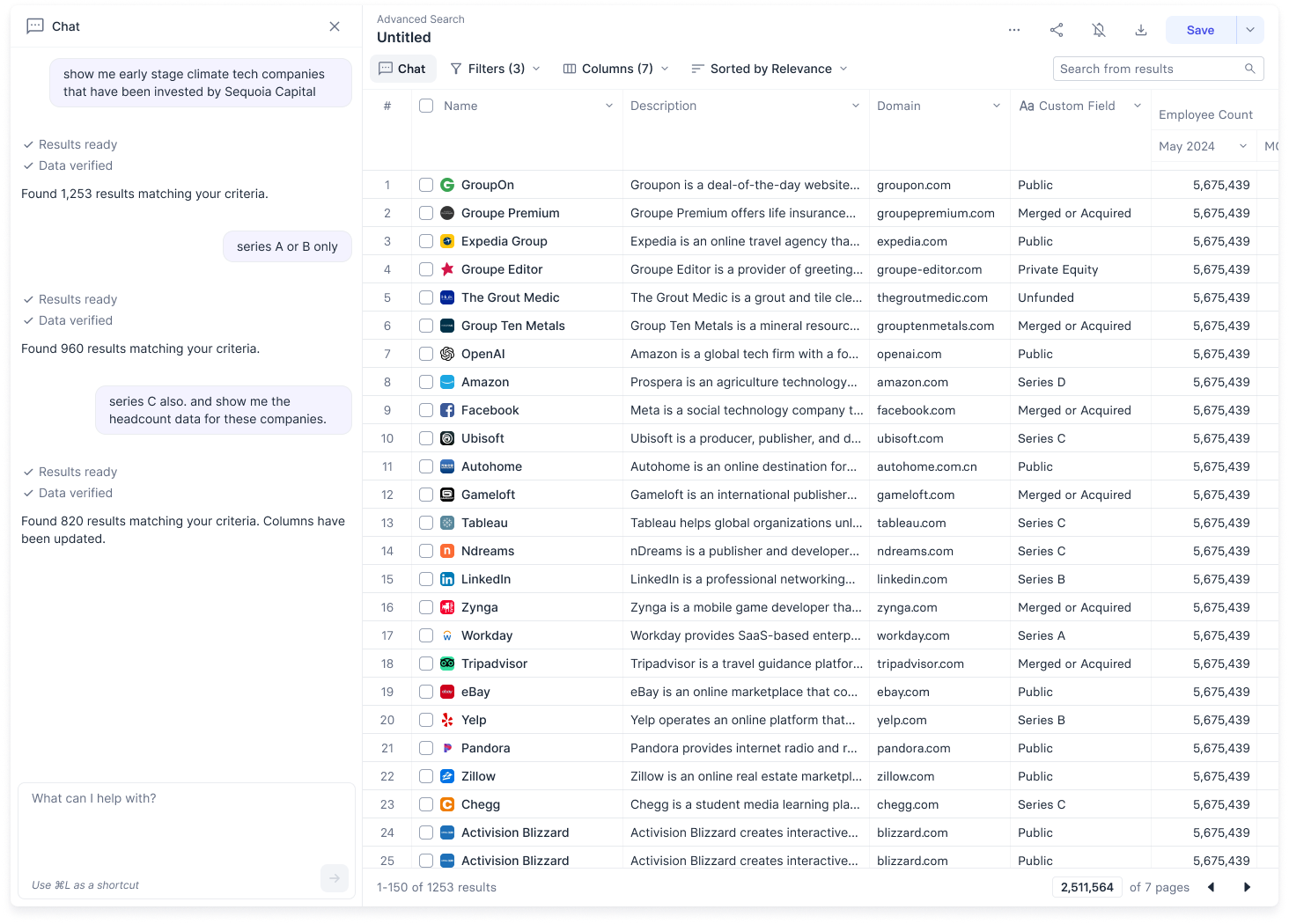
Task: Check the OpenAI row checkbox
Action: coord(426,354)
